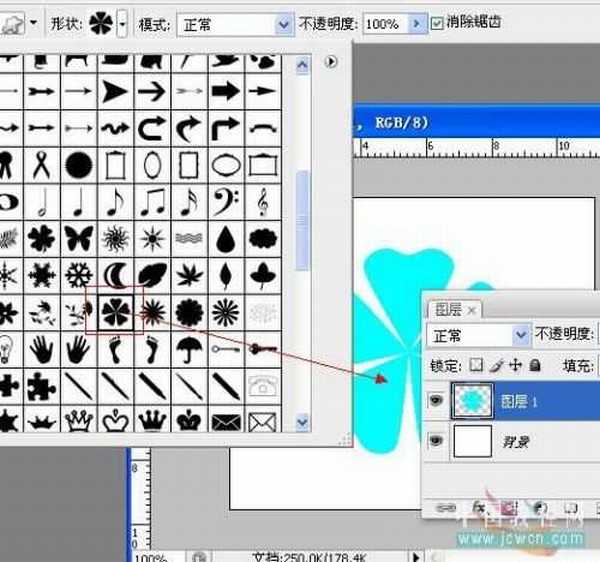The height and width of the screenshot is (562, 600).
Task: Click the lock position move icon
Action: (x=515, y=366)
